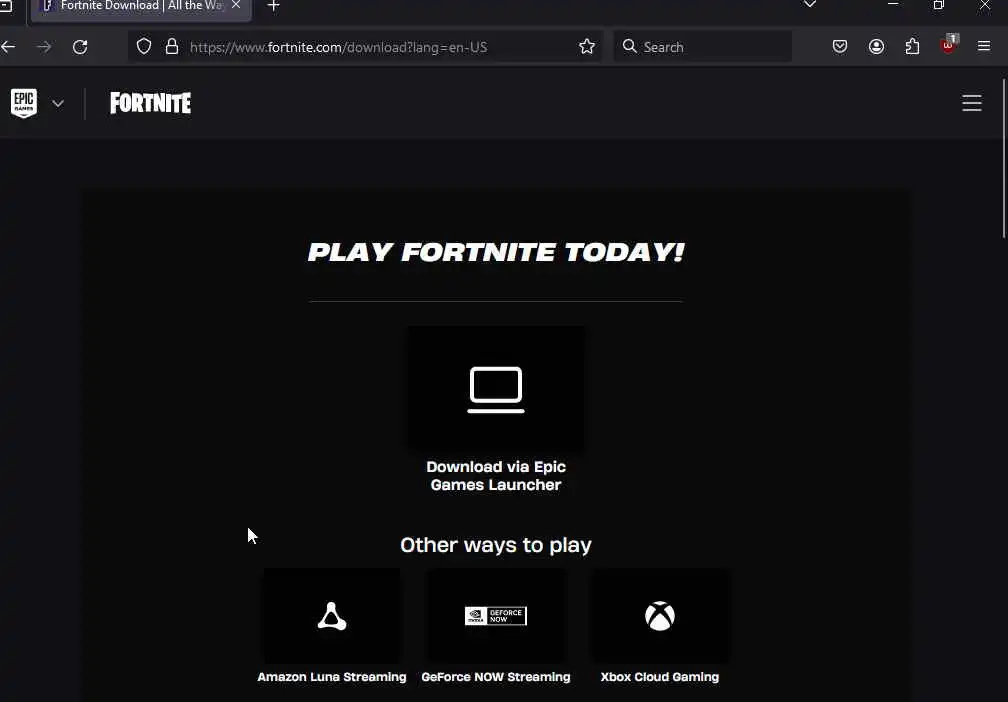This screenshot has height=702, width=1008.
Task: Open the extensions puzzle icon
Action: 912,46
